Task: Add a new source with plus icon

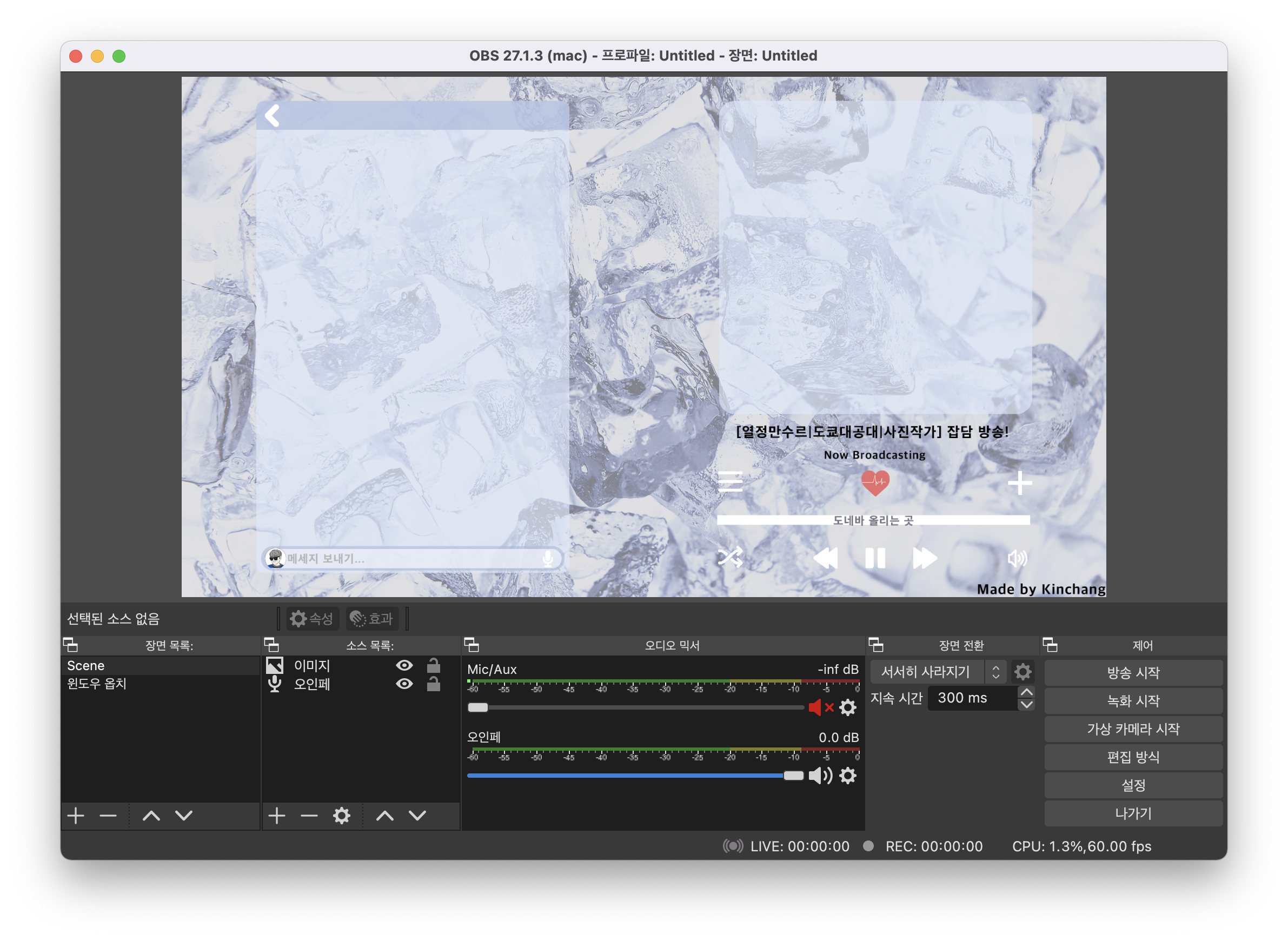Action: (276, 816)
